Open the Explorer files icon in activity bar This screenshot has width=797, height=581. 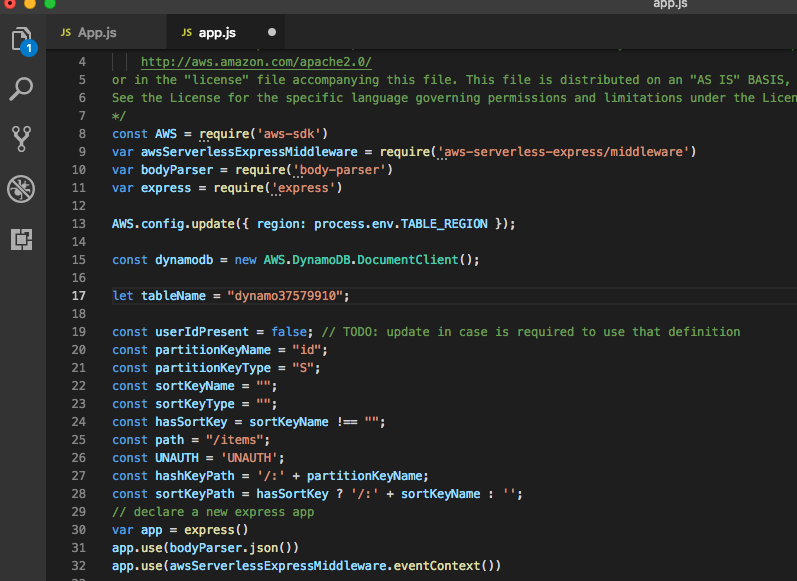pos(21,39)
